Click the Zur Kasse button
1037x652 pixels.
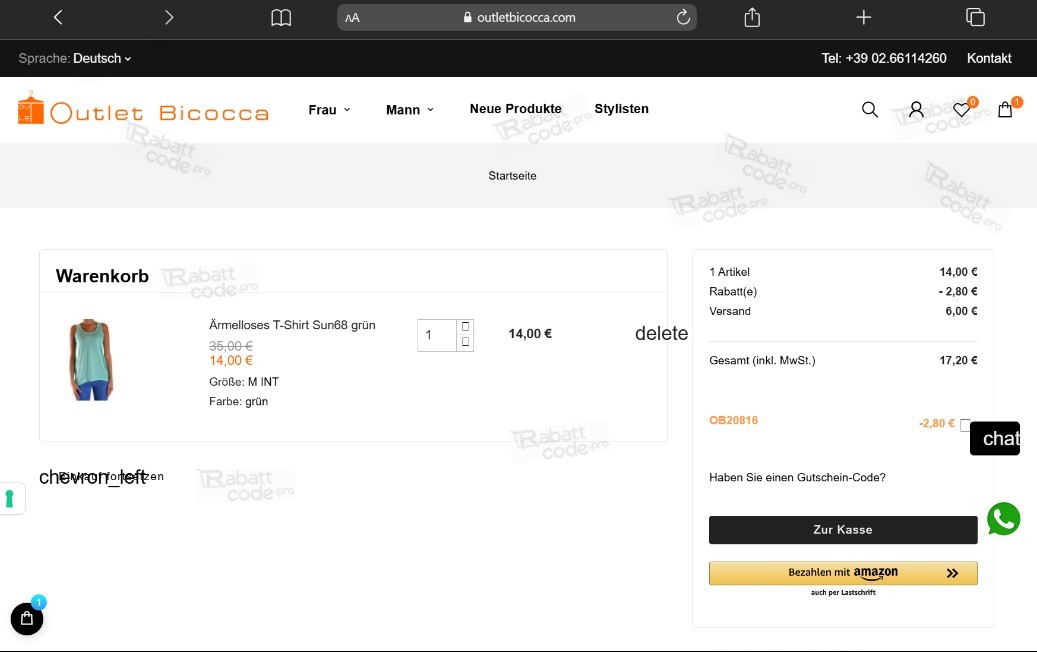click(843, 530)
